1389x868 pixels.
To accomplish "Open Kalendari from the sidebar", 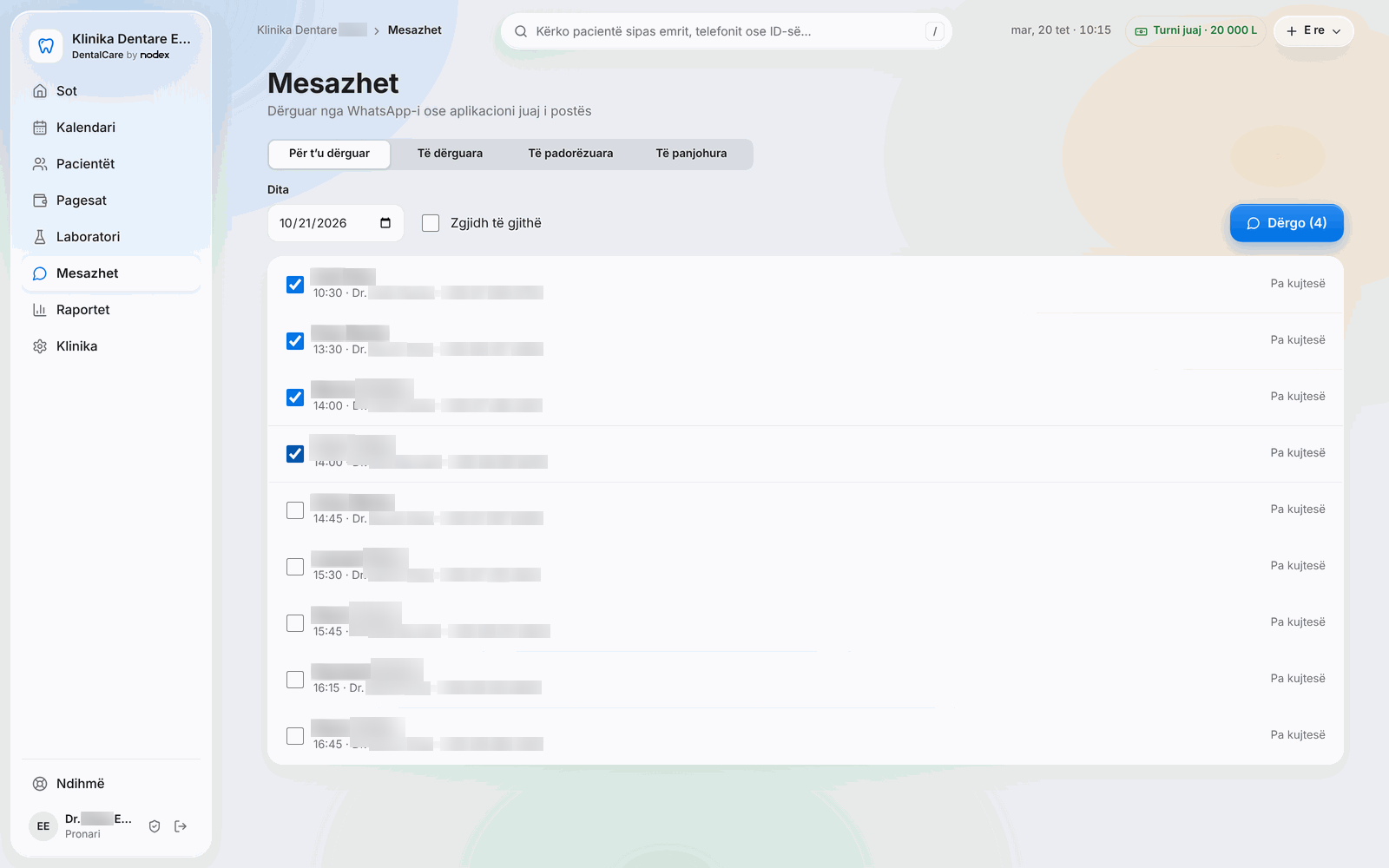I will [x=111, y=128].
